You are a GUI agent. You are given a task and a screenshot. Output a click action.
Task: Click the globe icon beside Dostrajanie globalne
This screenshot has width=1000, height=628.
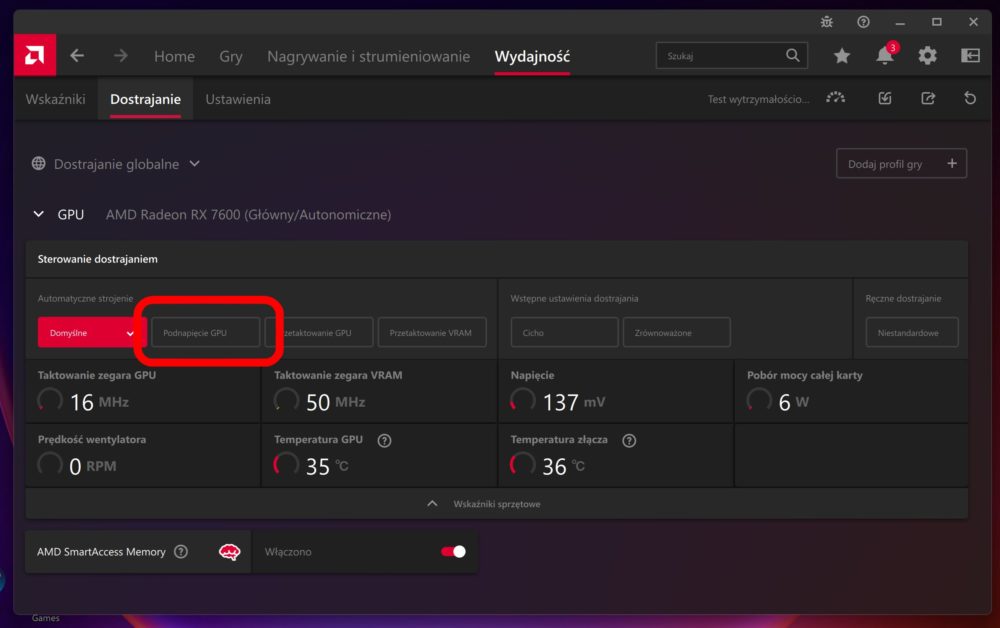39,163
